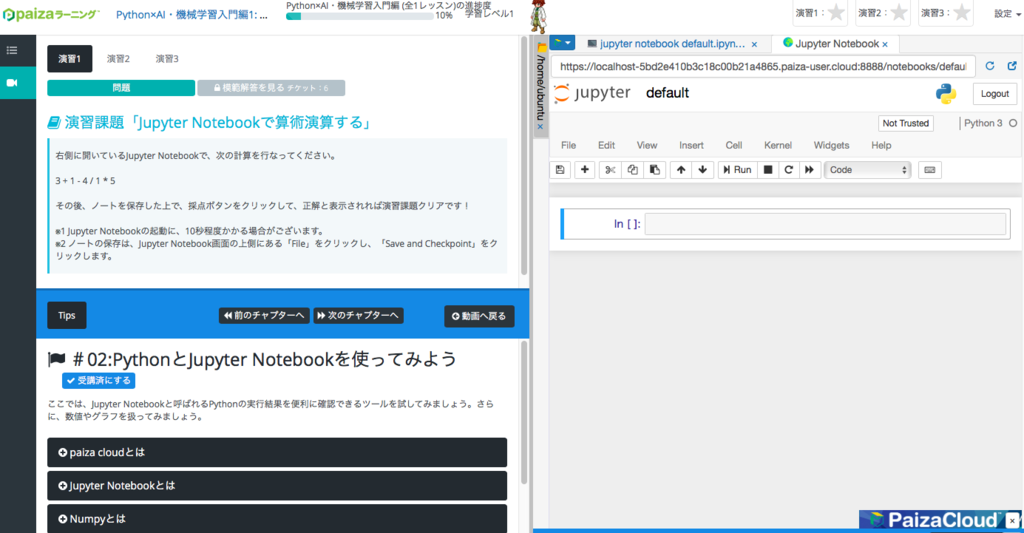Open page in new window icon
Screen dimensions: 1024x533
pos(1012,66)
